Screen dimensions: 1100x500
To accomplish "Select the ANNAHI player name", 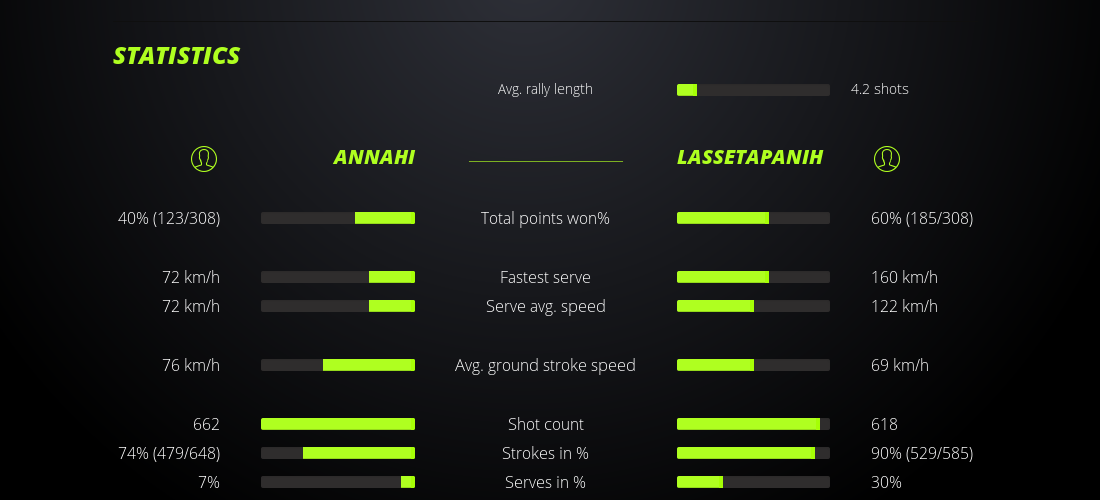I will 374,158.
